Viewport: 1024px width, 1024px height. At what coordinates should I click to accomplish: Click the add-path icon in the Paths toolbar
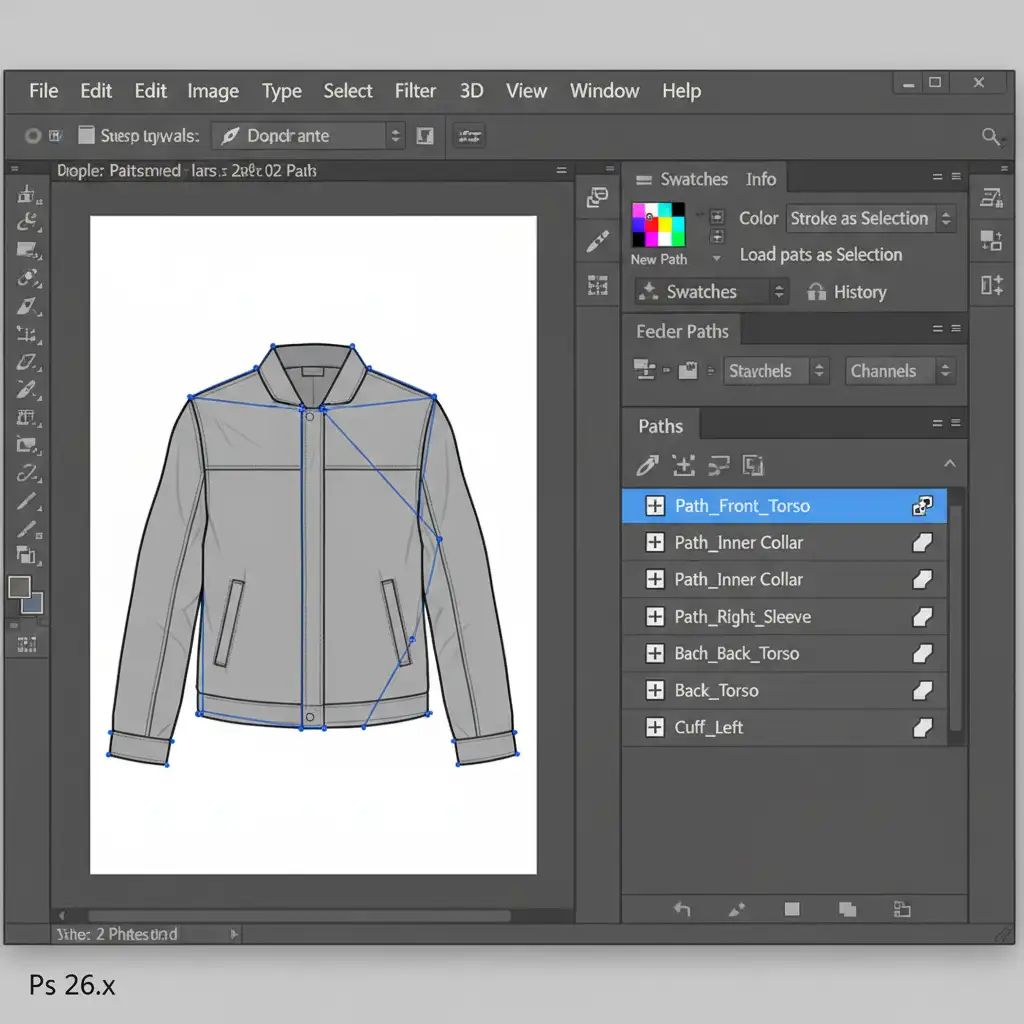pyautogui.click(x=684, y=465)
